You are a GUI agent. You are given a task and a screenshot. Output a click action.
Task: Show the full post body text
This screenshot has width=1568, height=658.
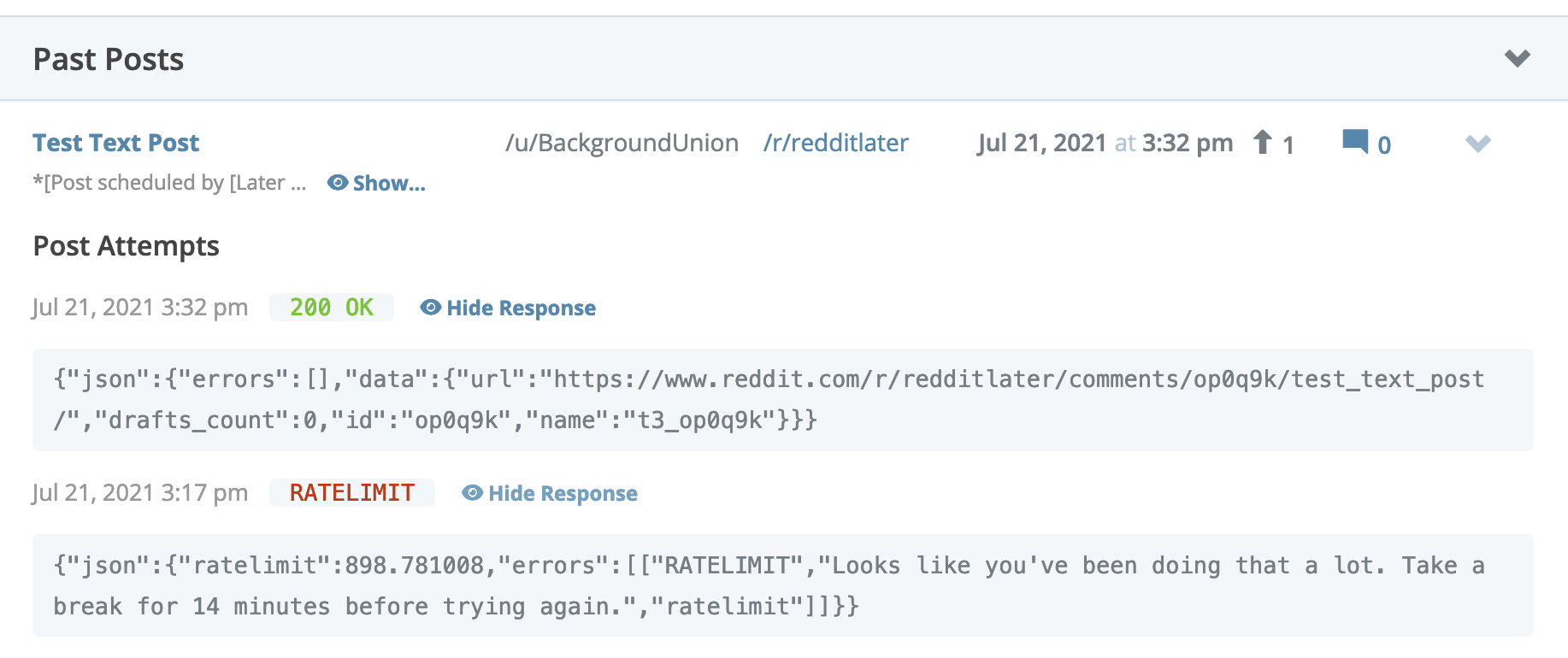click(389, 183)
